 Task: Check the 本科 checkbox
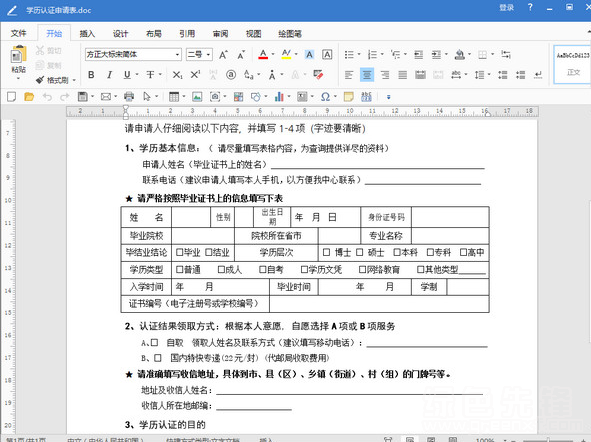[397, 252]
